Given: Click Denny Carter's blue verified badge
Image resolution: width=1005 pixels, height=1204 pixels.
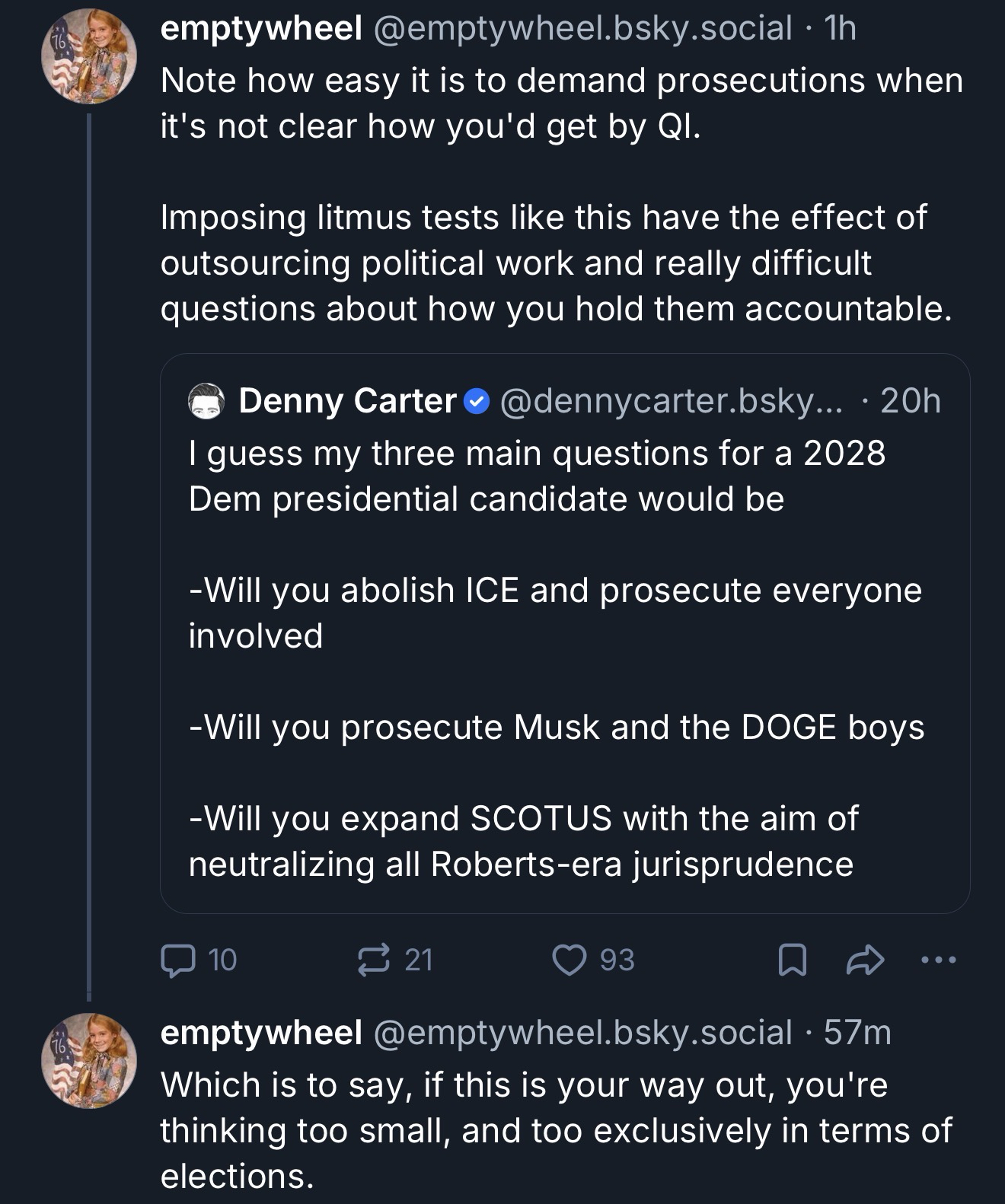Looking at the screenshot, I should (477, 400).
